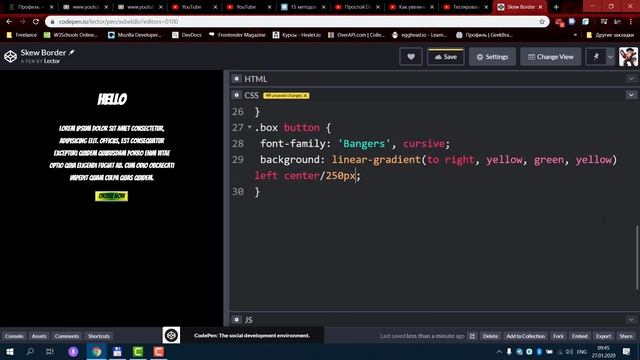This screenshot has width=640, height=360.
Task: Open Embed options
Action: coord(580,336)
